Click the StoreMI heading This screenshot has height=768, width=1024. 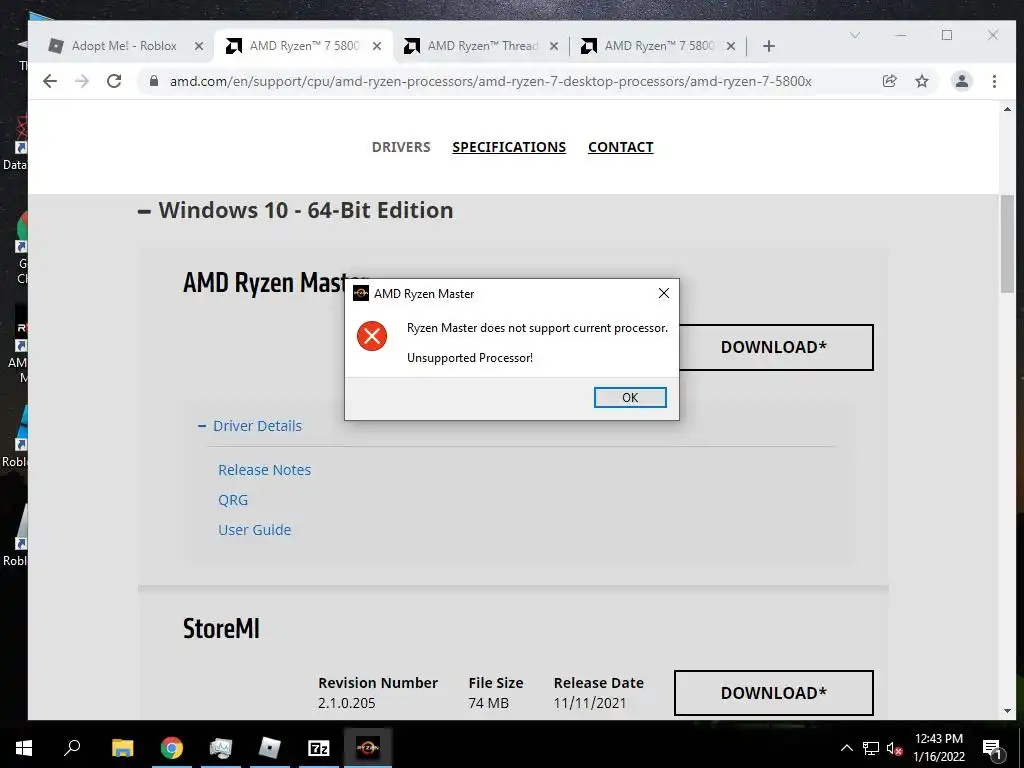(221, 629)
